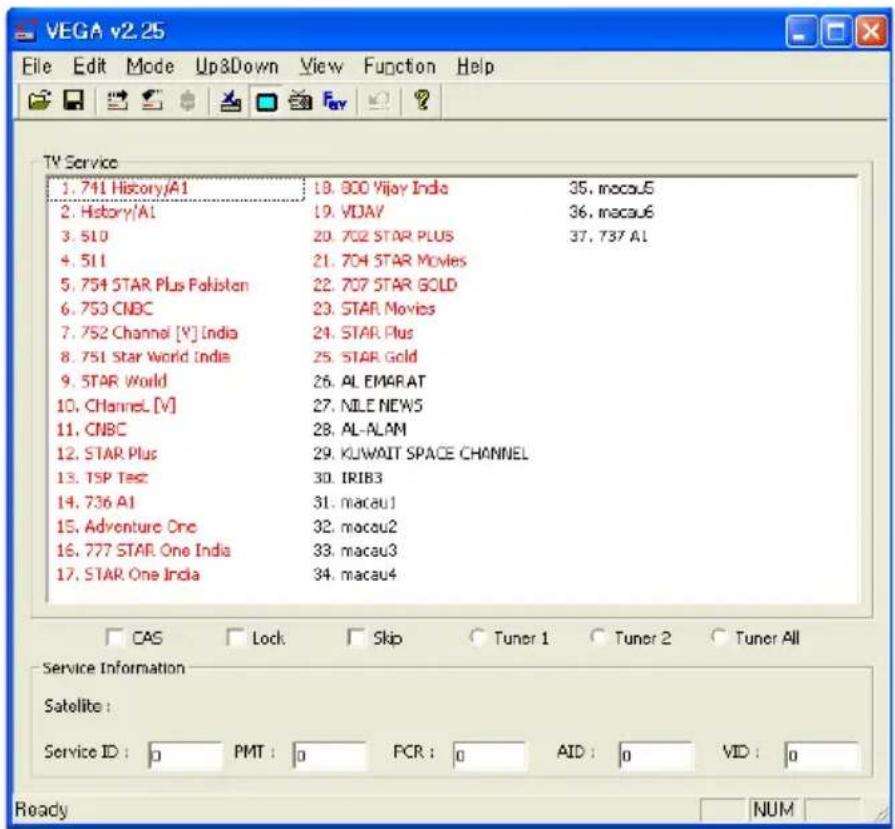Select channel 13. TSP Test
The height and width of the screenshot is (829, 895).
(102, 477)
